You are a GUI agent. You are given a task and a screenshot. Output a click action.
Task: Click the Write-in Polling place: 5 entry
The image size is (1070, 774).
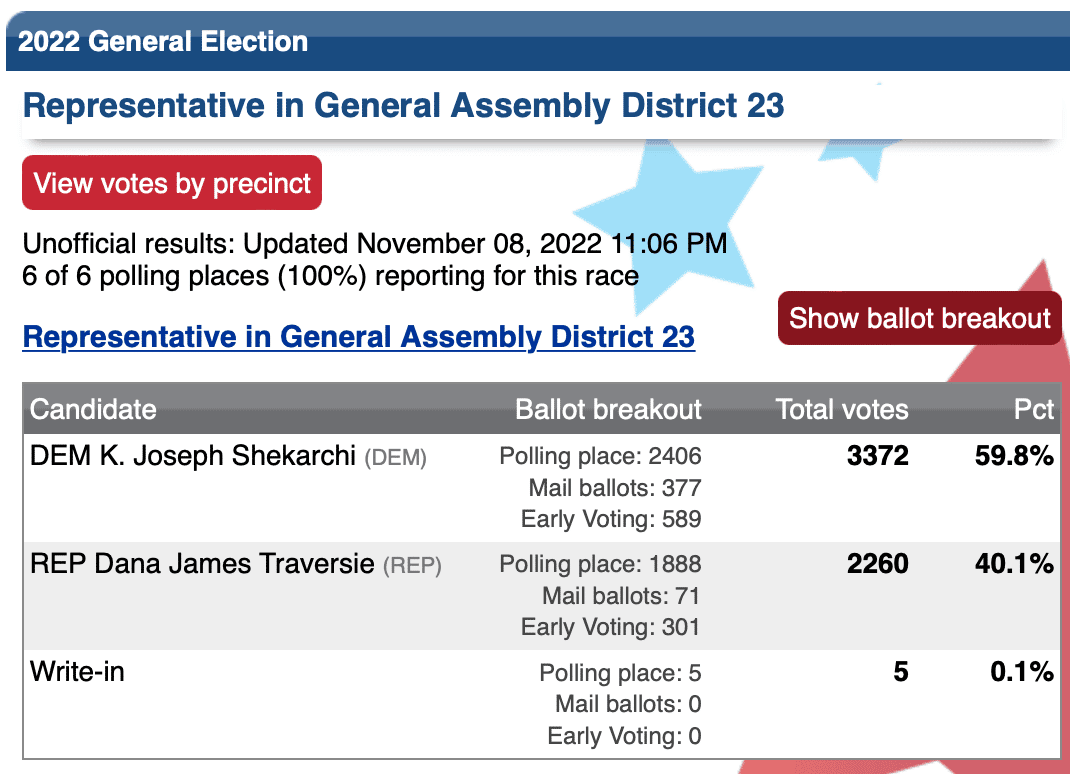pos(620,672)
